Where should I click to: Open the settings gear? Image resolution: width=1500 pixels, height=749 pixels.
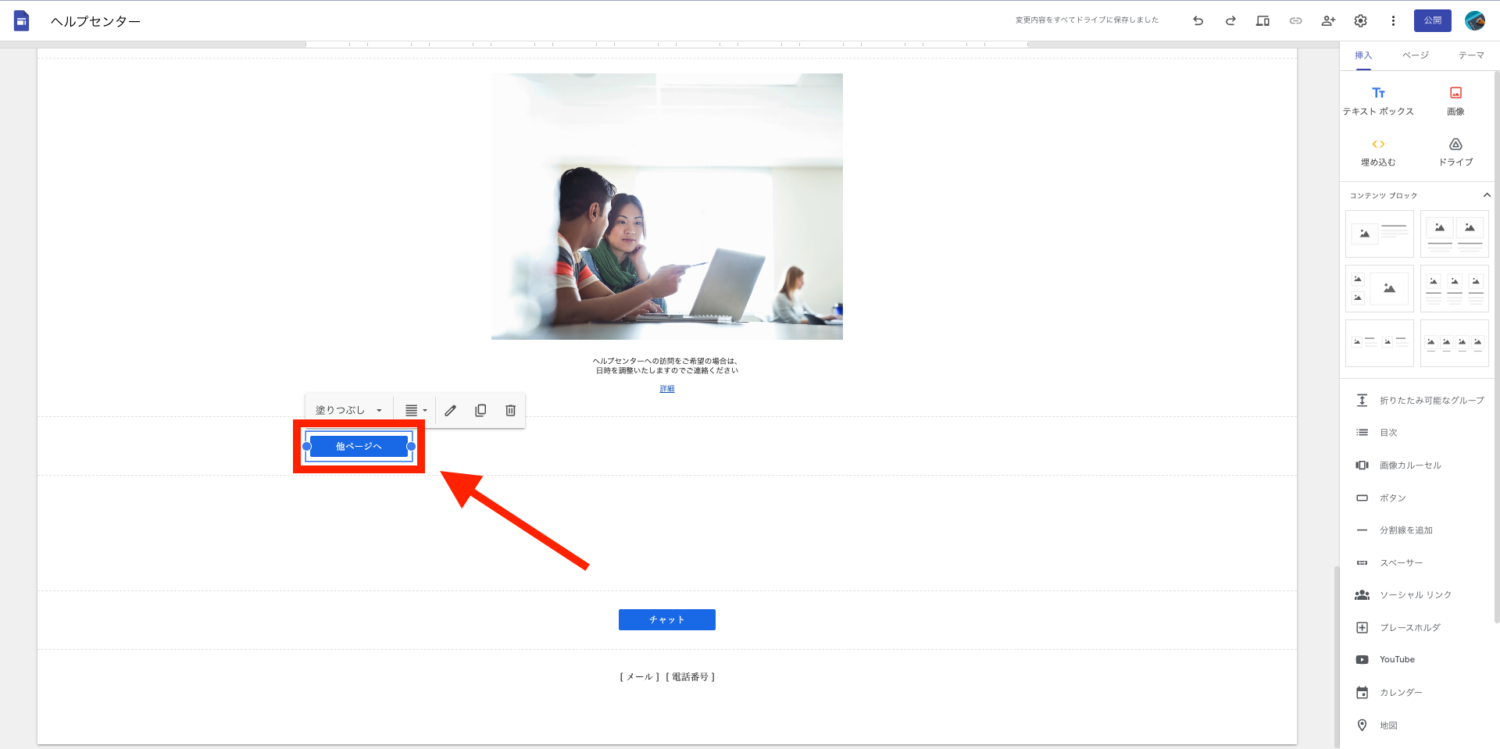click(x=1360, y=20)
